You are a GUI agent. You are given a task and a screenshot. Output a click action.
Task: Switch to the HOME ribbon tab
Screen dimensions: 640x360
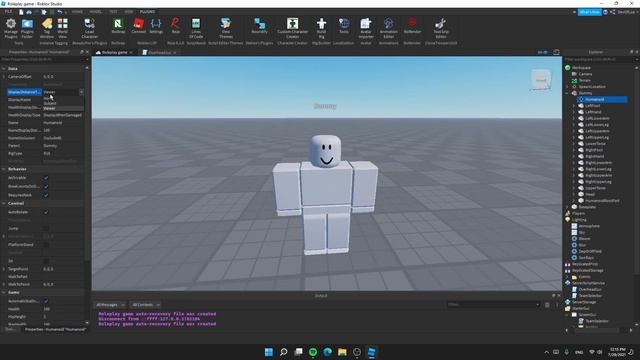point(77,12)
